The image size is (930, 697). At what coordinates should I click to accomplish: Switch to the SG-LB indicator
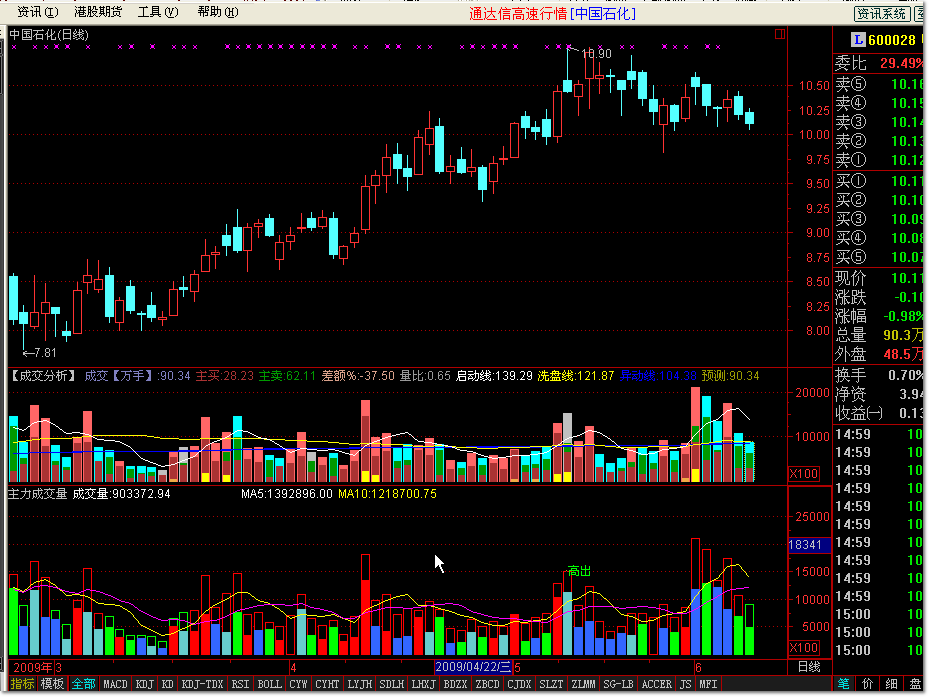pos(619,684)
